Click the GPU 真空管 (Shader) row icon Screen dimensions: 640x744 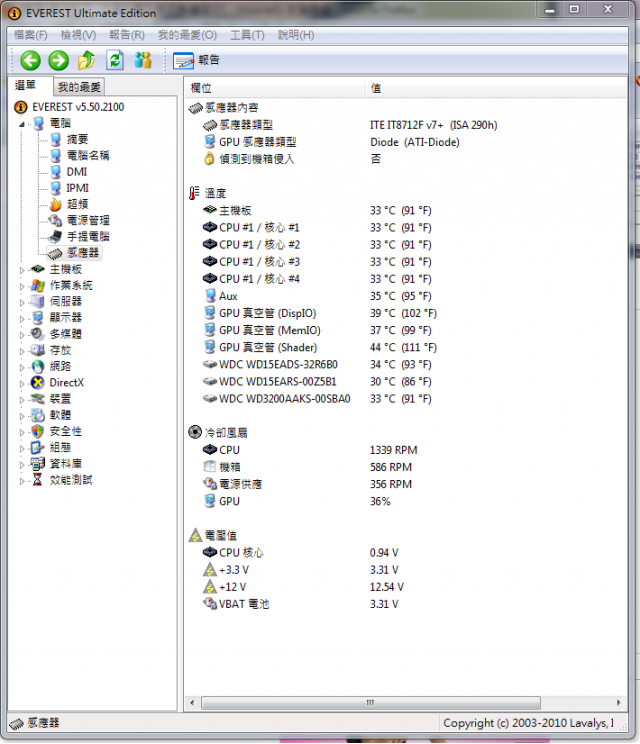click(x=210, y=347)
